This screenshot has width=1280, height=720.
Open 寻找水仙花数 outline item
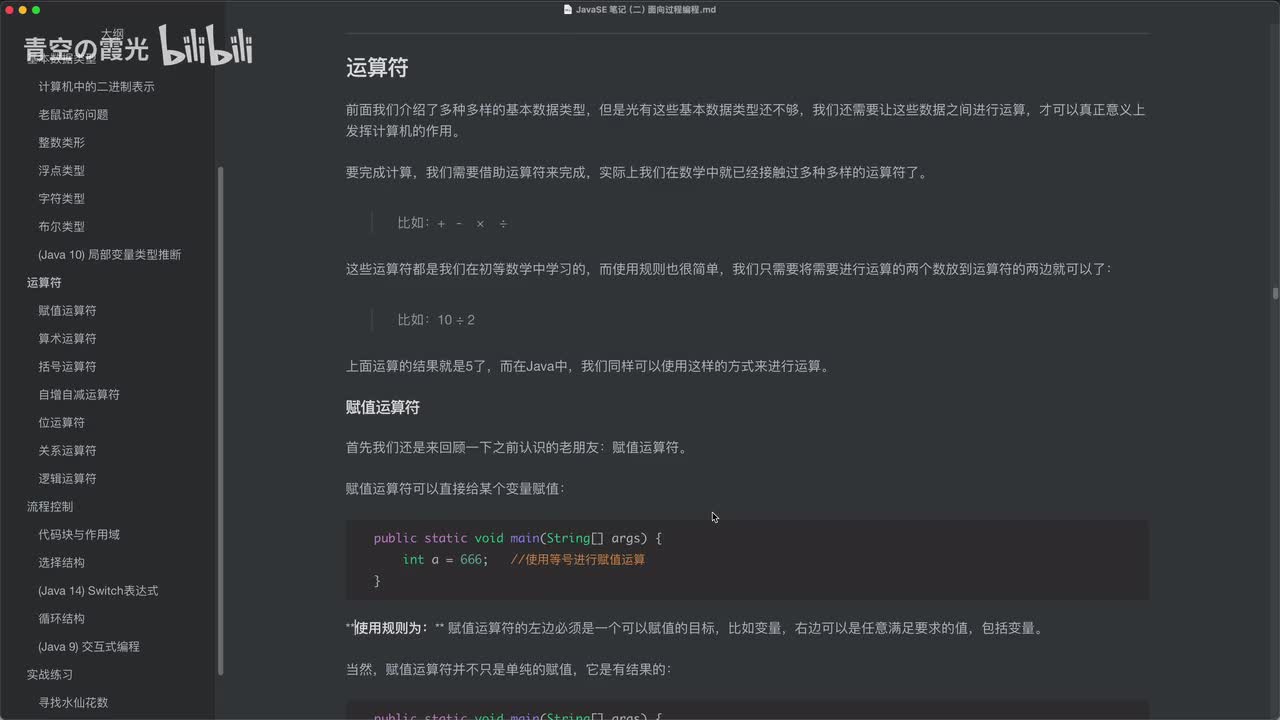point(73,703)
